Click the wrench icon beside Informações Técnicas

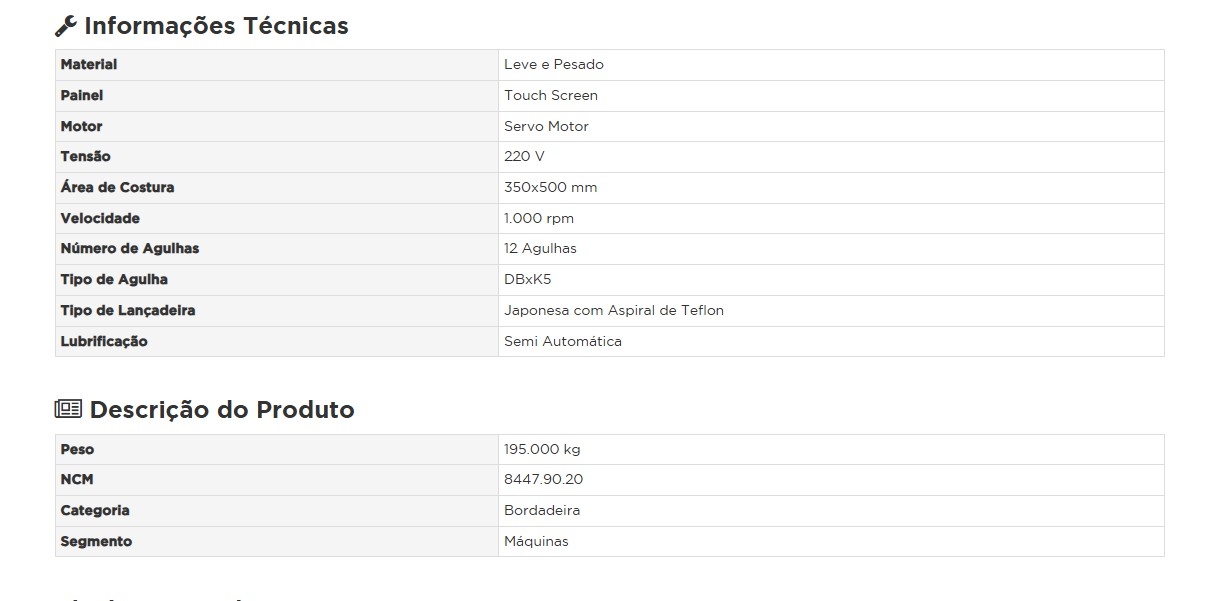tap(66, 26)
